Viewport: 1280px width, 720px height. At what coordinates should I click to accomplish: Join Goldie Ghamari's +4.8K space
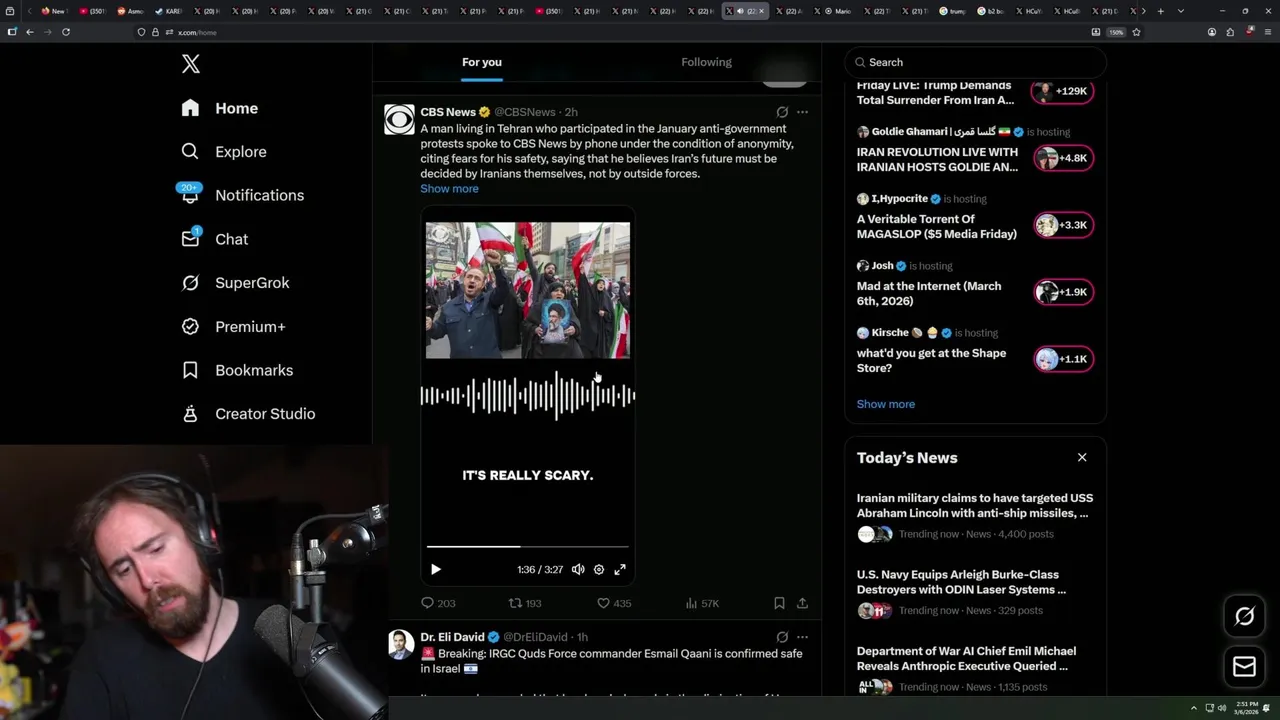point(1063,158)
